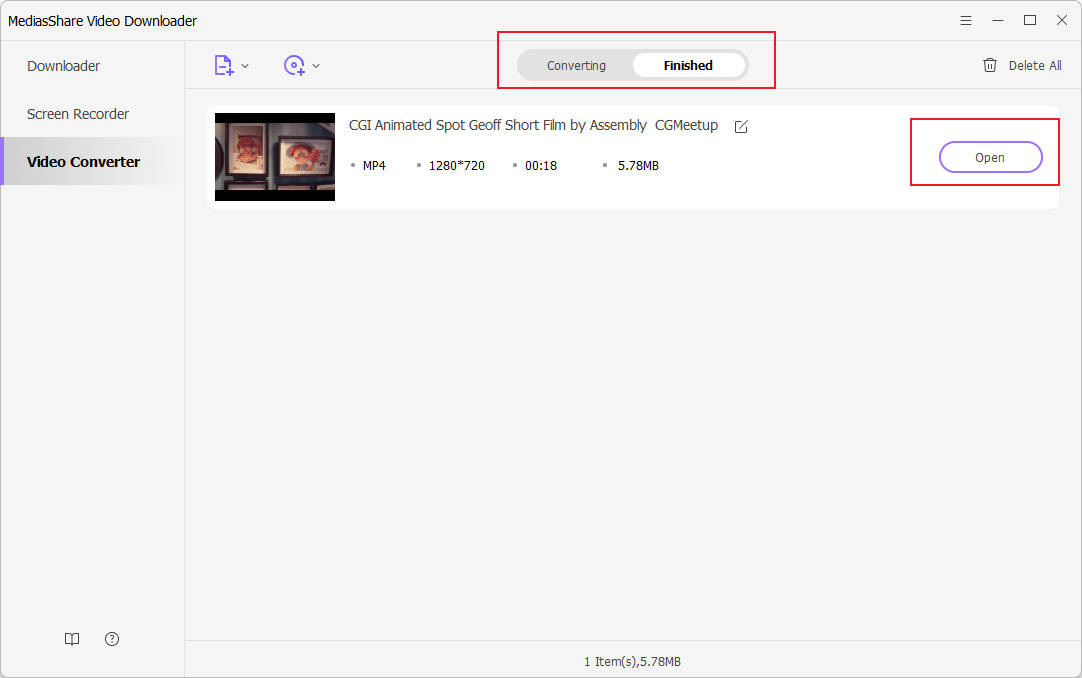Click the add file icon
The height and width of the screenshot is (678, 1082).
point(223,66)
